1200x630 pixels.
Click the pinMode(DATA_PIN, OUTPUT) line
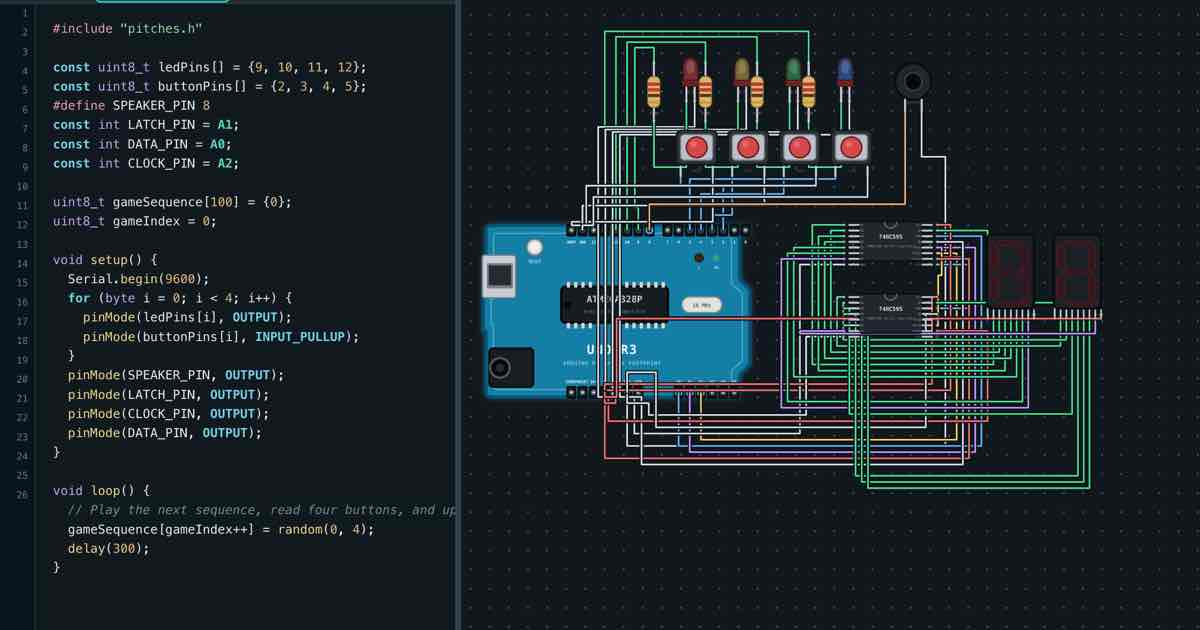[165, 433]
